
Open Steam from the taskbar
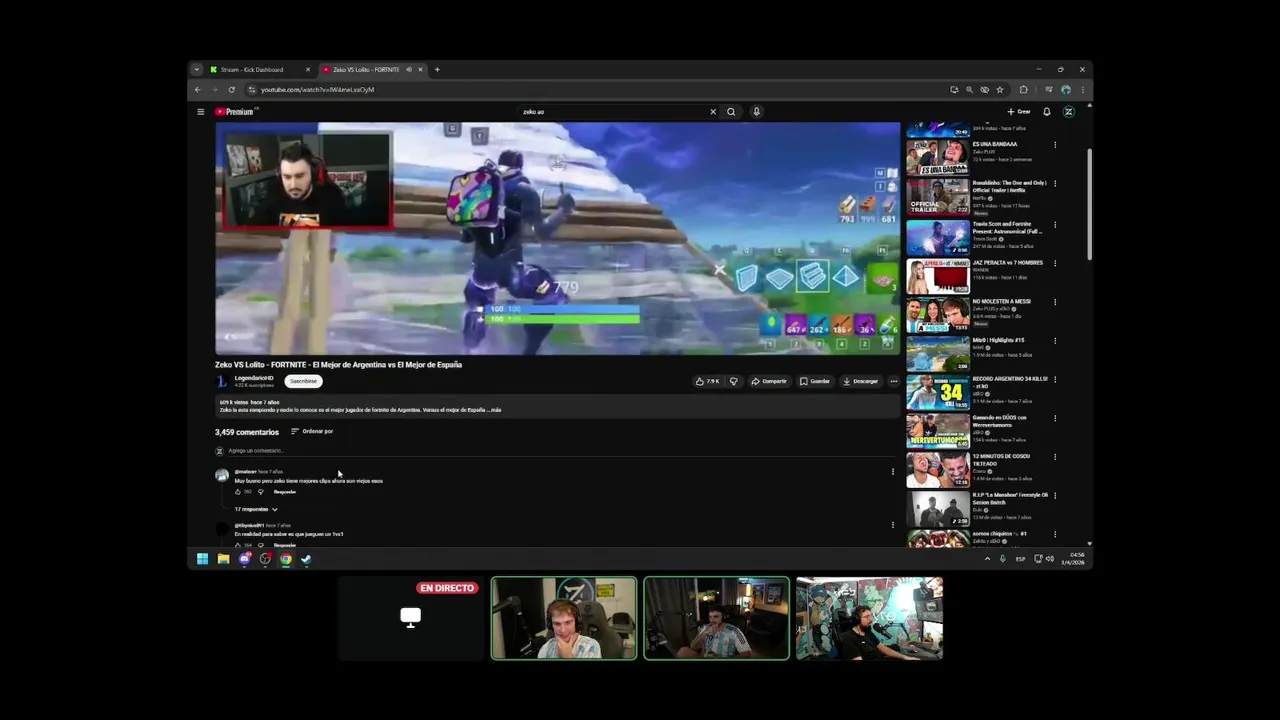tap(306, 559)
